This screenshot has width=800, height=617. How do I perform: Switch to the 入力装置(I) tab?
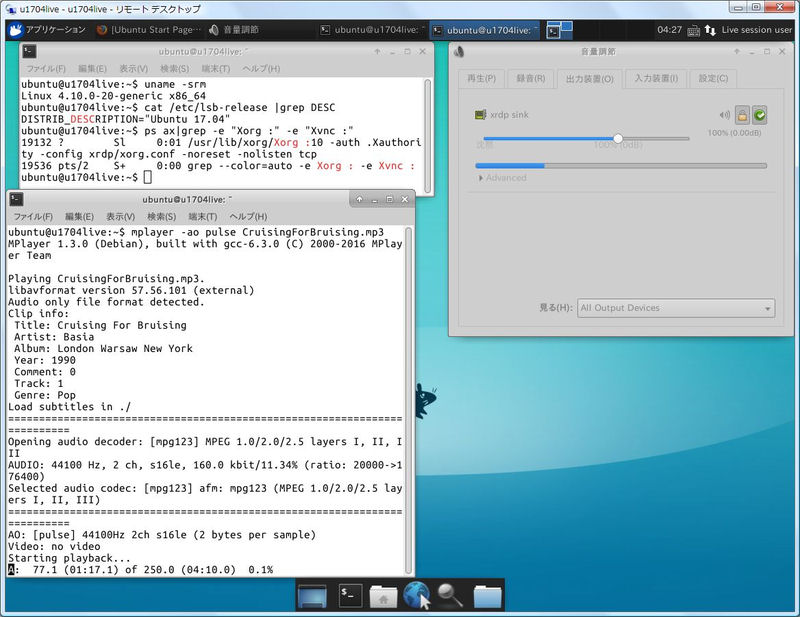[656, 79]
